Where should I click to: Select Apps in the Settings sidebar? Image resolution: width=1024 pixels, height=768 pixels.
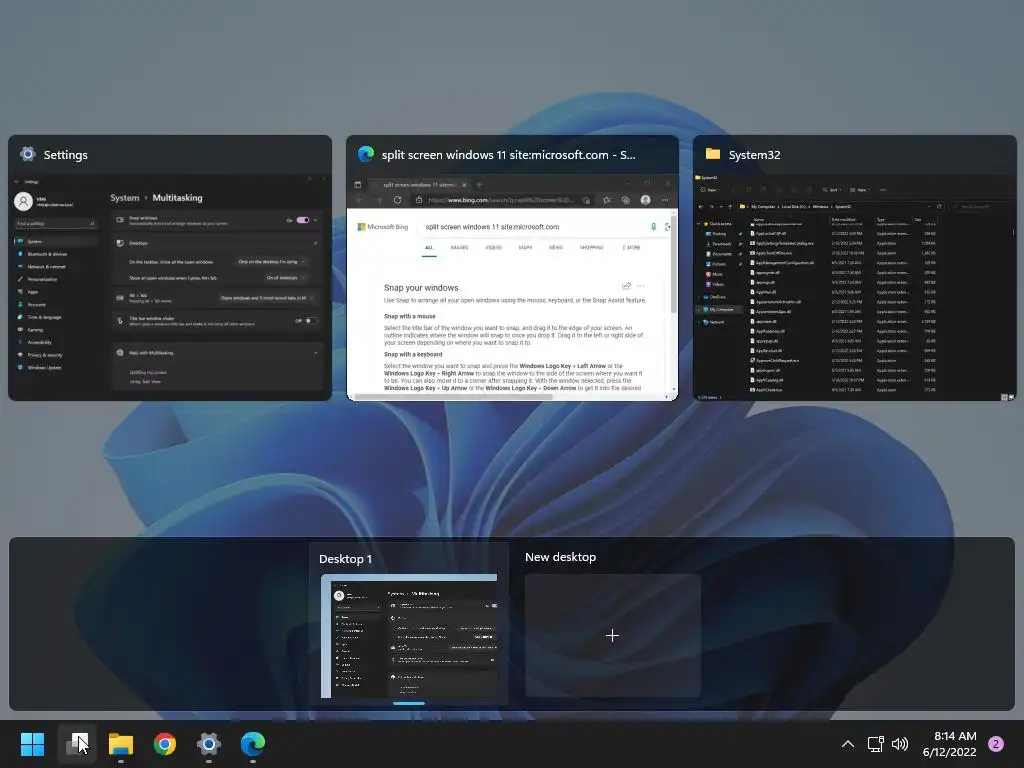point(56,292)
